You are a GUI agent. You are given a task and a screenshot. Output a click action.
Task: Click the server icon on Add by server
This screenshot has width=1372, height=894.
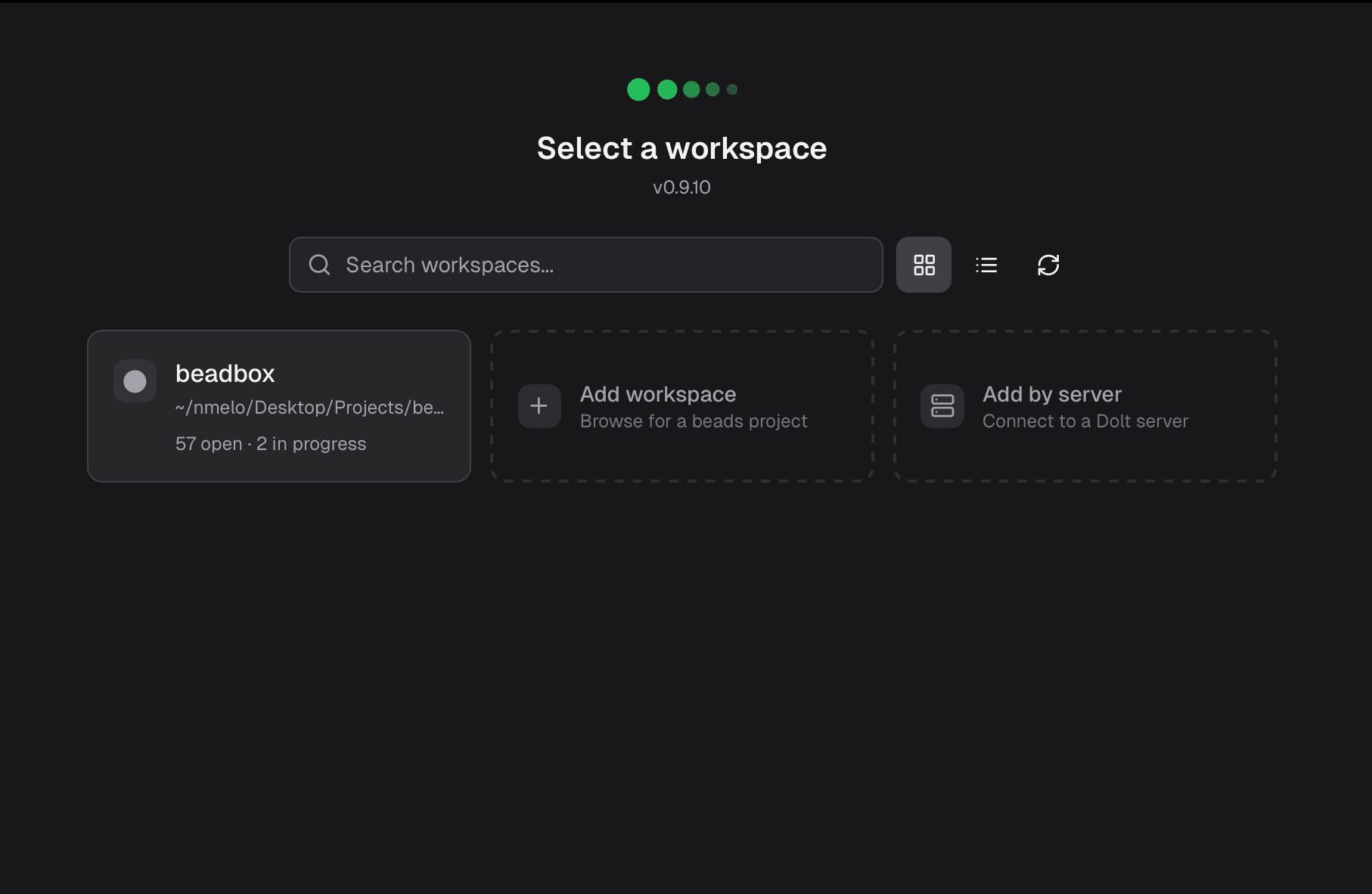coord(942,406)
